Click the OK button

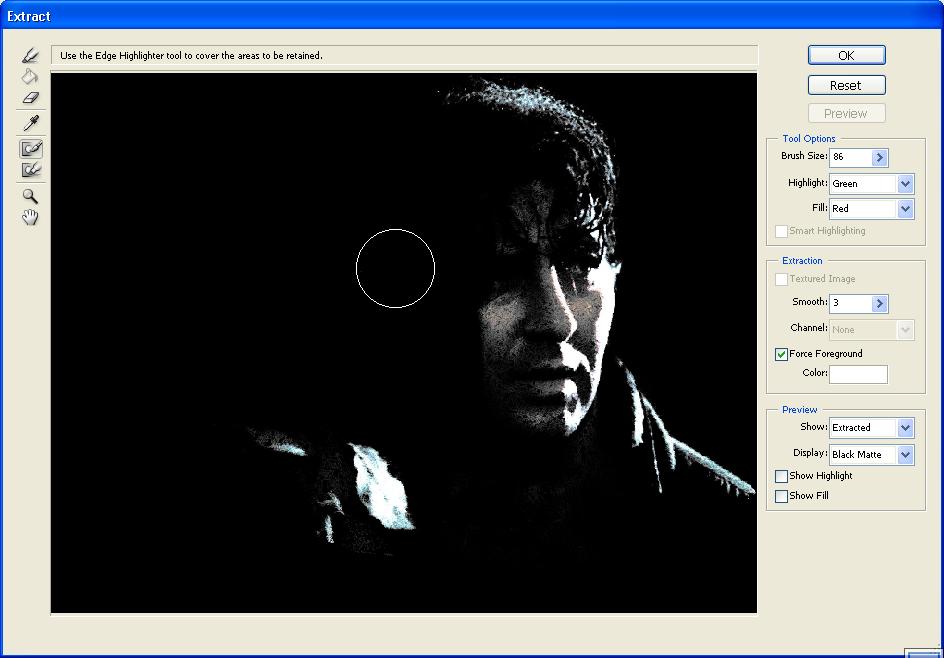pyautogui.click(x=846, y=55)
